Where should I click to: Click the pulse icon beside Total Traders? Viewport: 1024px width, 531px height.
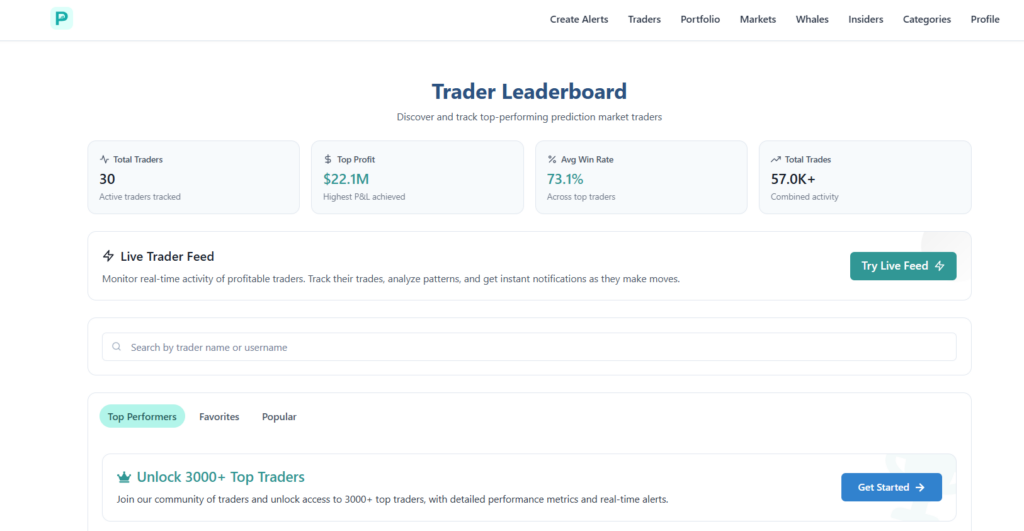click(104, 159)
